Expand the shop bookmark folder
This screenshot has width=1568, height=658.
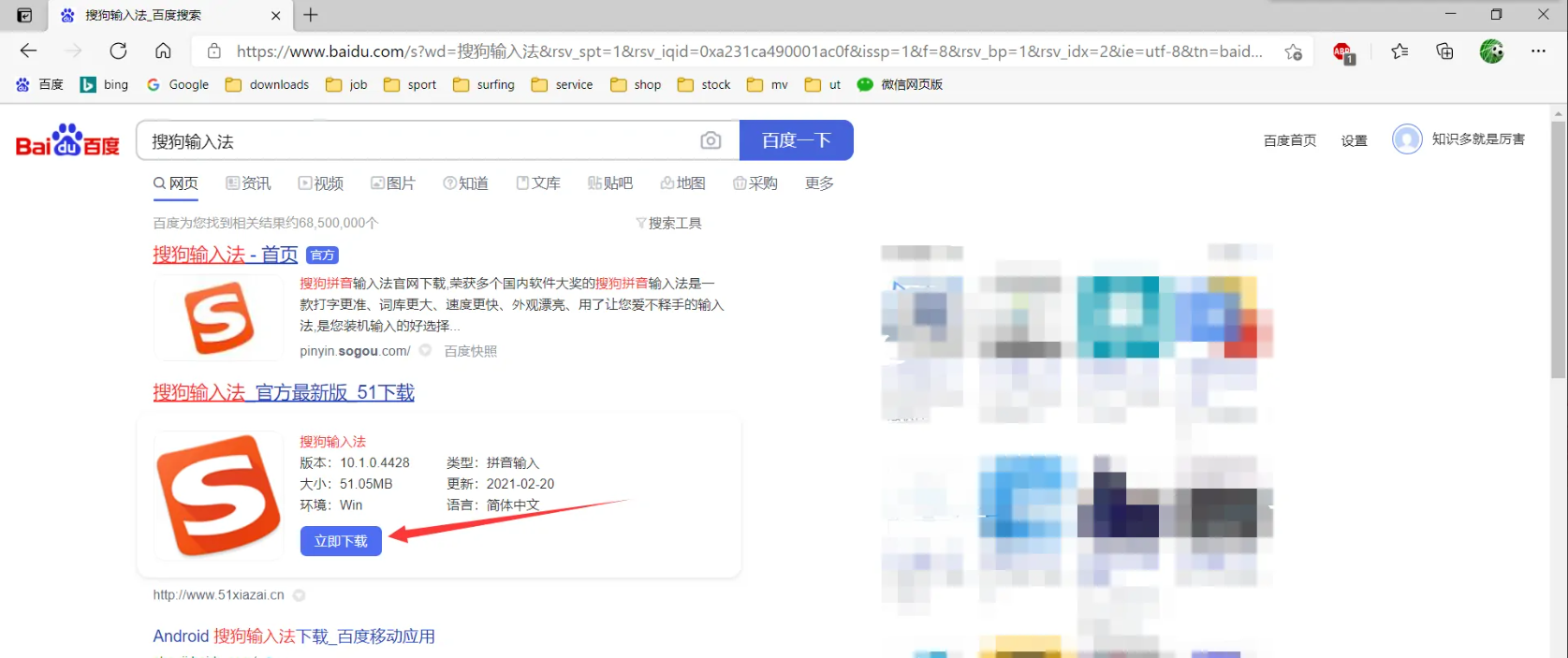pyautogui.click(x=636, y=84)
